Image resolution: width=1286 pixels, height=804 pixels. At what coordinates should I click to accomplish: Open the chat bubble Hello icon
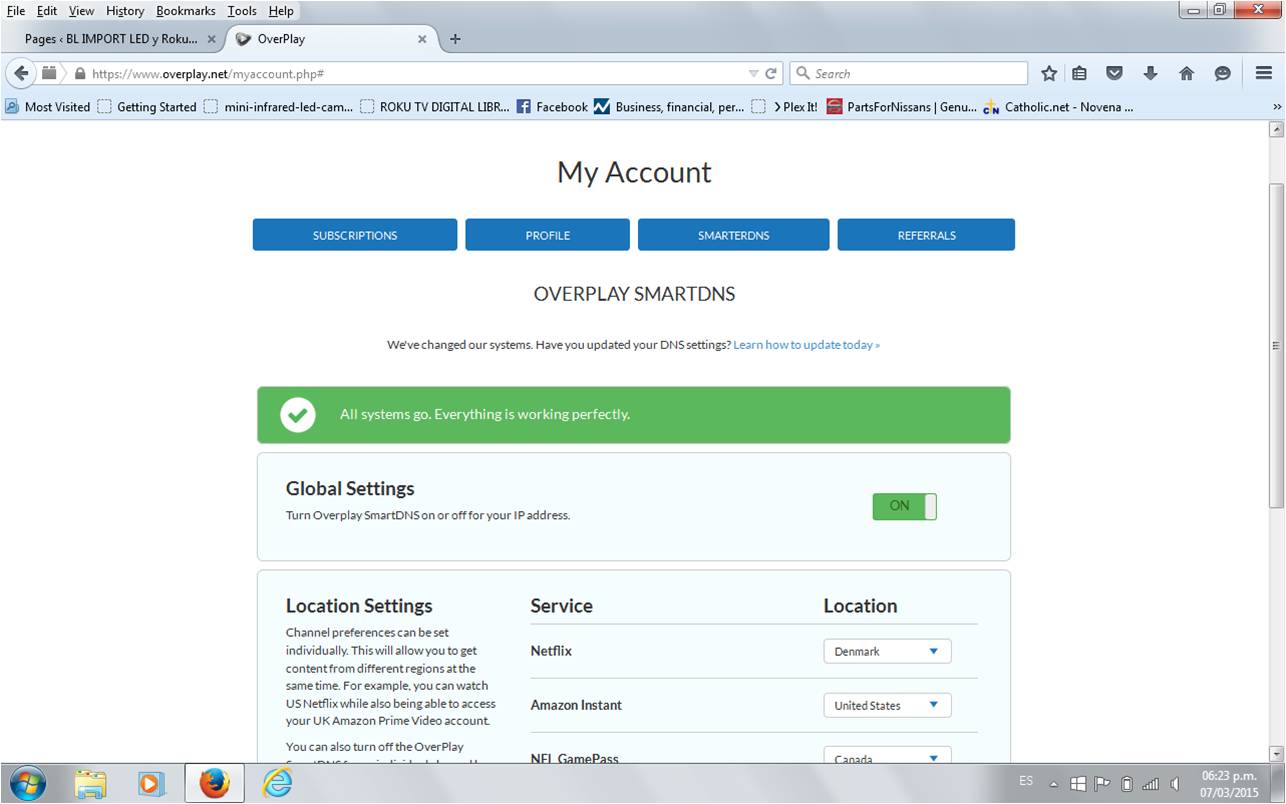[x=1222, y=73]
